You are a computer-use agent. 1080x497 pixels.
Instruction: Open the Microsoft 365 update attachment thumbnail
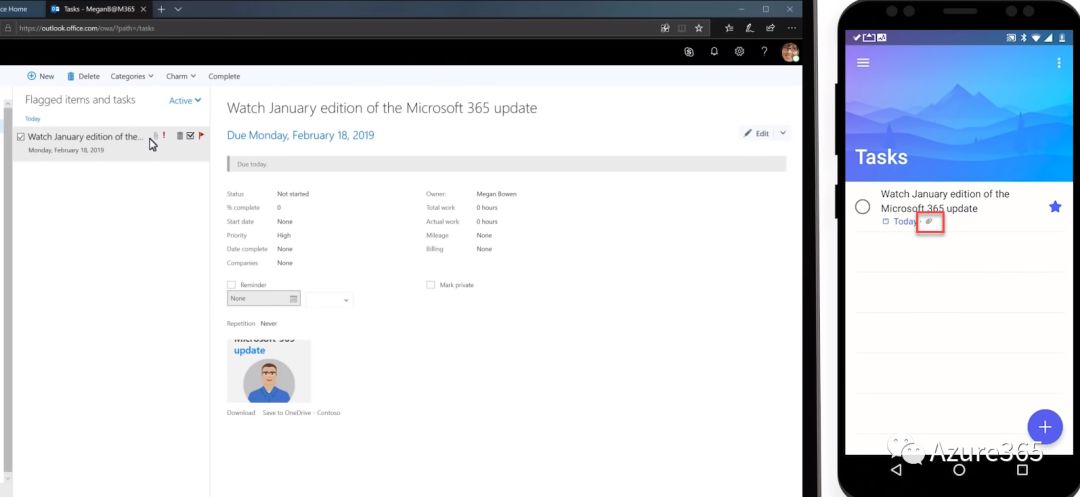tap(268, 371)
